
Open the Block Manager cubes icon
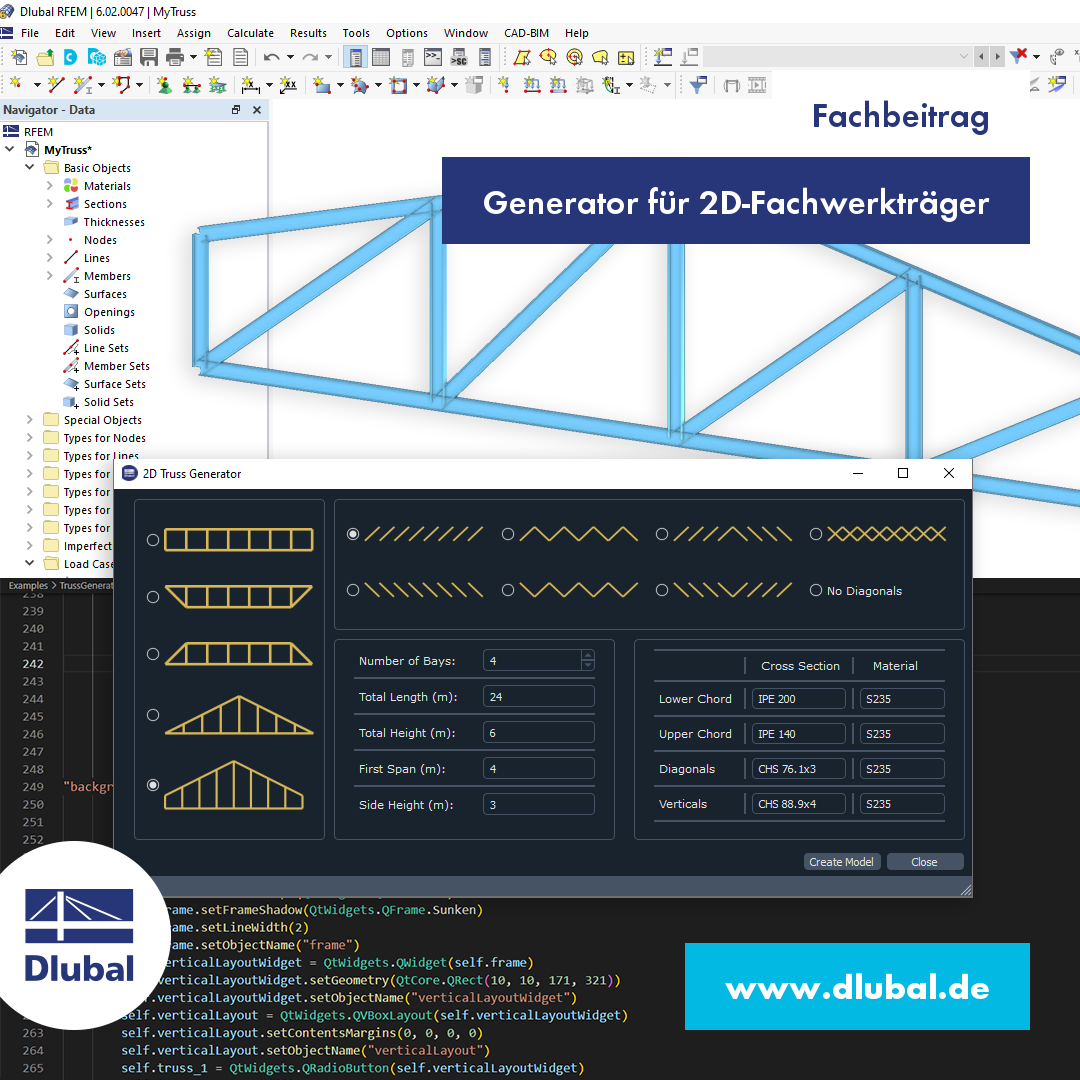point(97,57)
